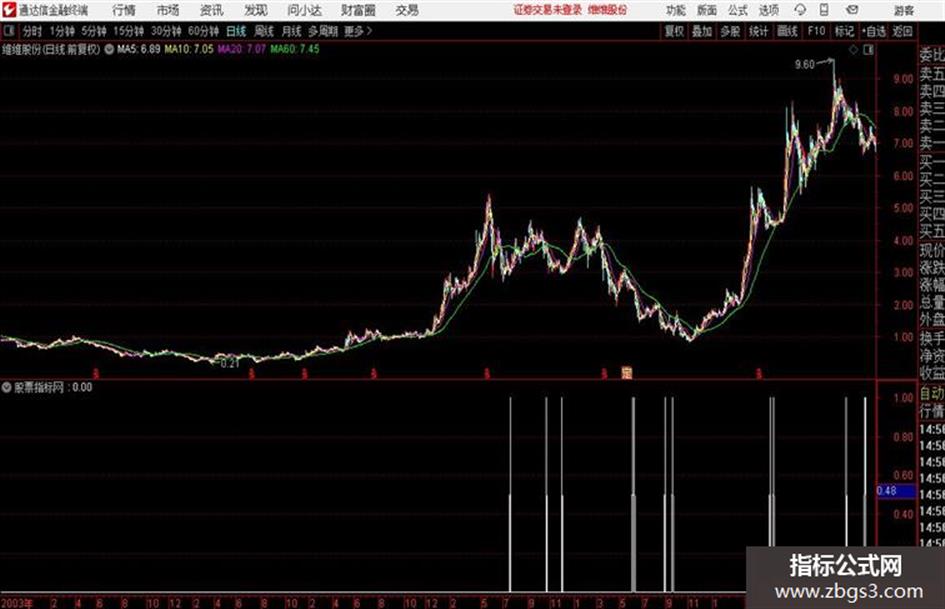Click the MA5: 6.89 indicator value
The height and width of the screenshot is (609, 945).
tap(139, 49)
